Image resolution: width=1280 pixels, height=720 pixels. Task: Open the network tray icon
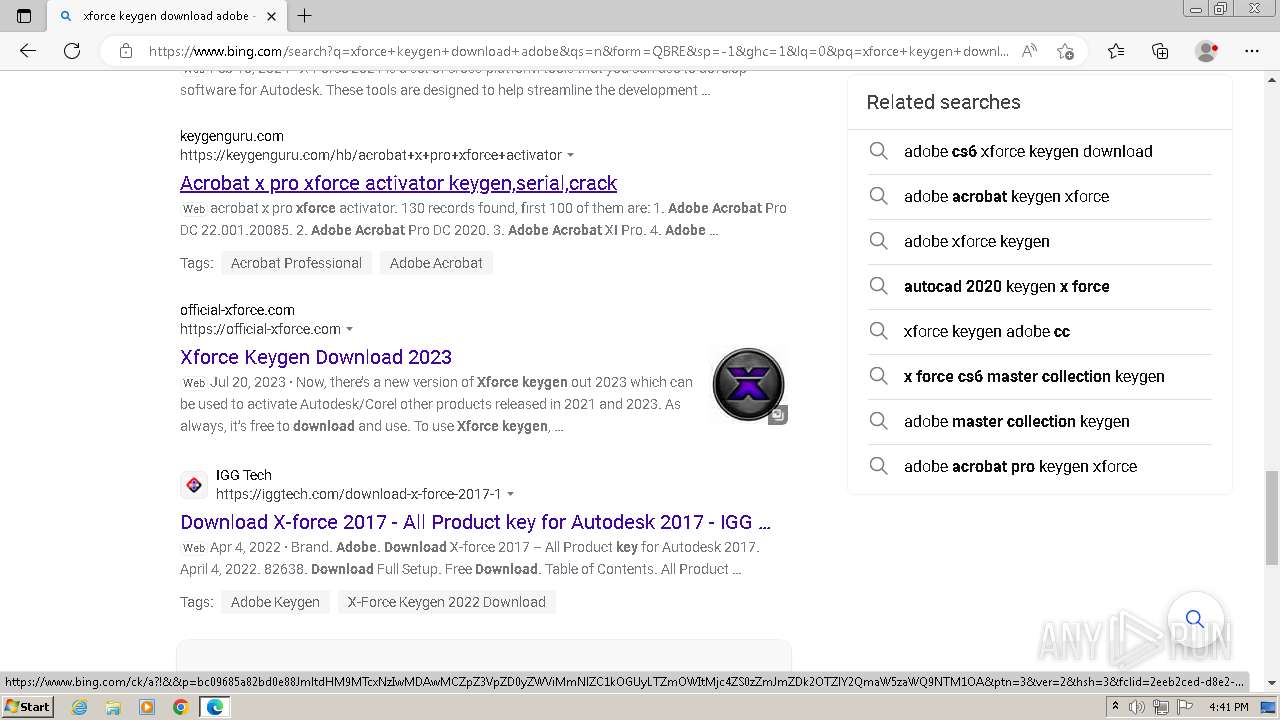[x=1161, y=707]
